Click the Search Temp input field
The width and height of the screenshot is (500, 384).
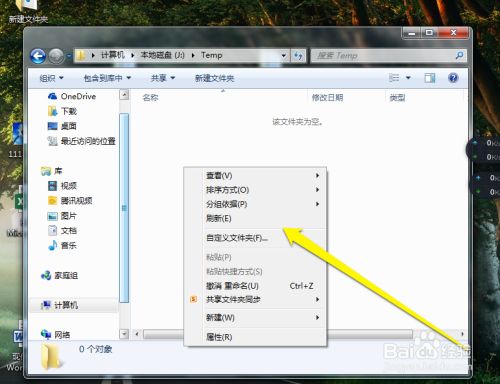[x=383, y=56]
